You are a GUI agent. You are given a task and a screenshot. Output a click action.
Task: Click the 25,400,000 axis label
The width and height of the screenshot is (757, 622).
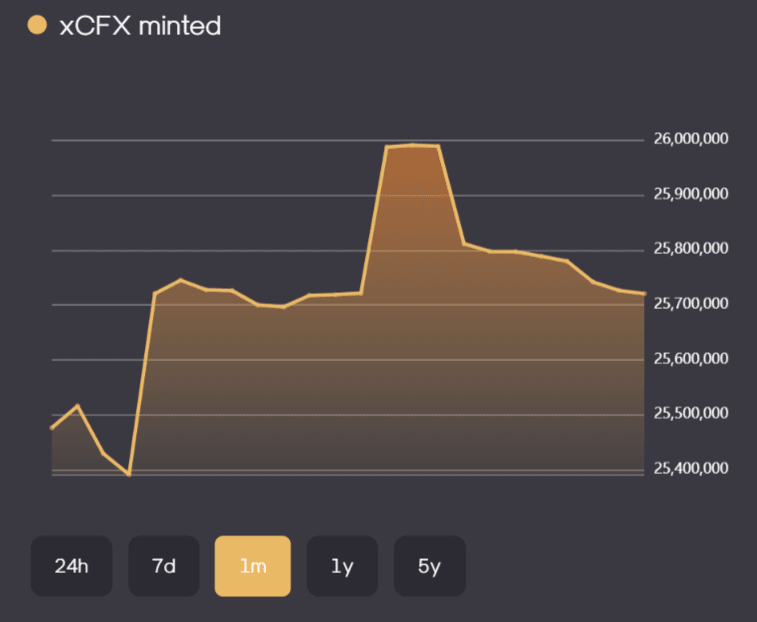pyautogui.click(x=691, y=468)
